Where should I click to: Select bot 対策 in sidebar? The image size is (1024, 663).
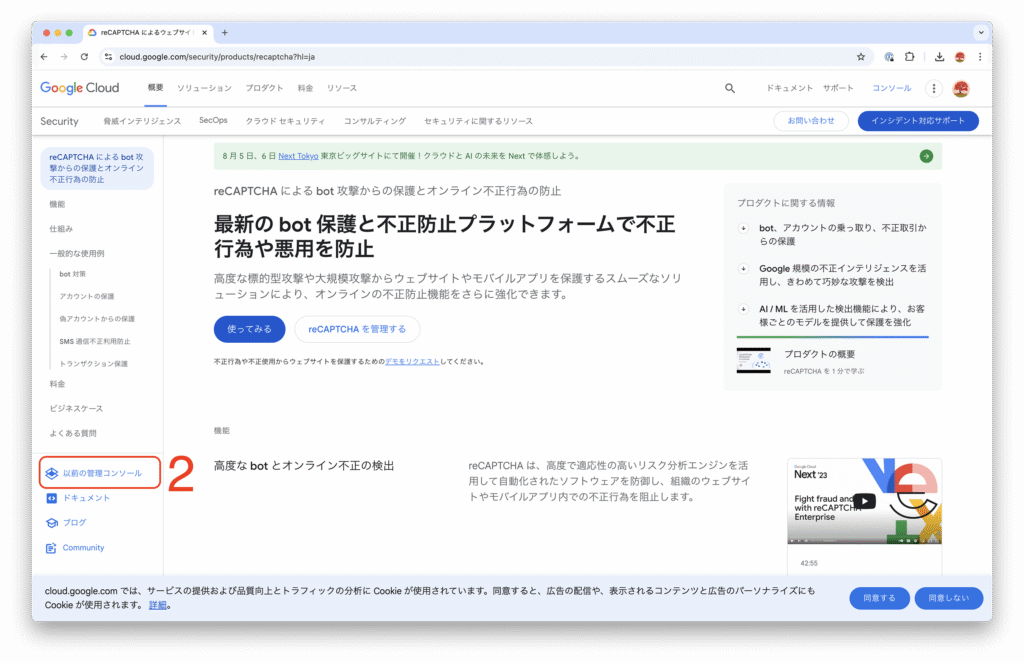72,274
